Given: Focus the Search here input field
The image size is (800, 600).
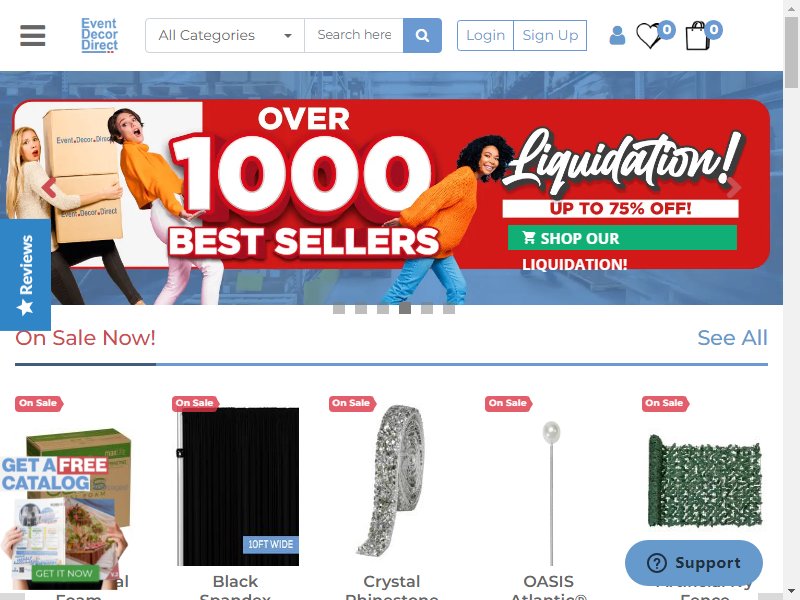Looking at the screenshot, I should click(x=354, y=35).
